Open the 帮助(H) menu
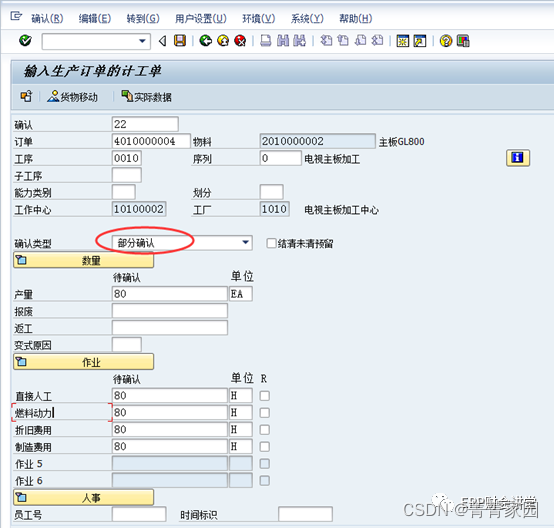This screenshot has width=554, height=528. click(x=356, y=18)
